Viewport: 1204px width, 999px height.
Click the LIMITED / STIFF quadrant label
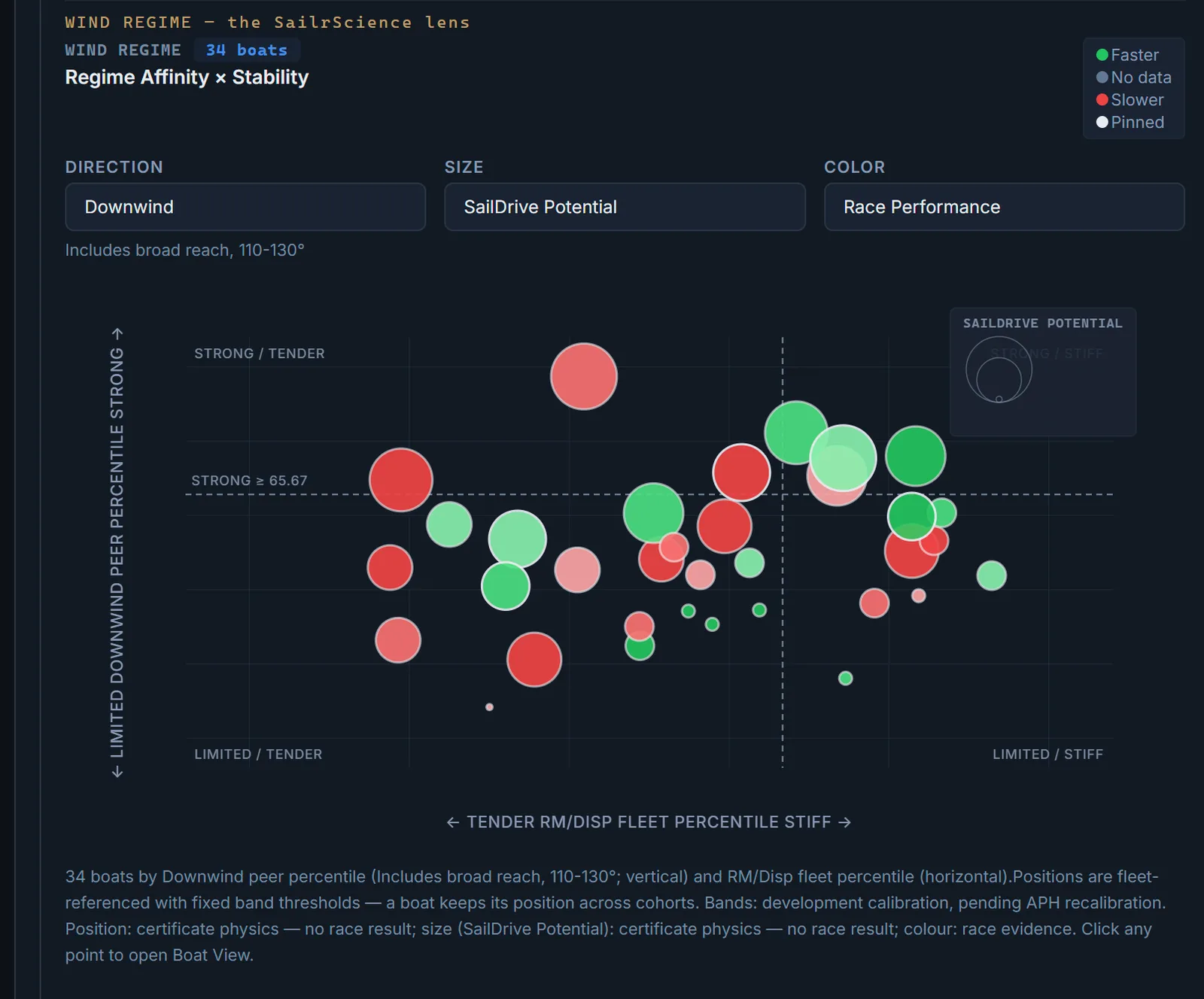1047,755
